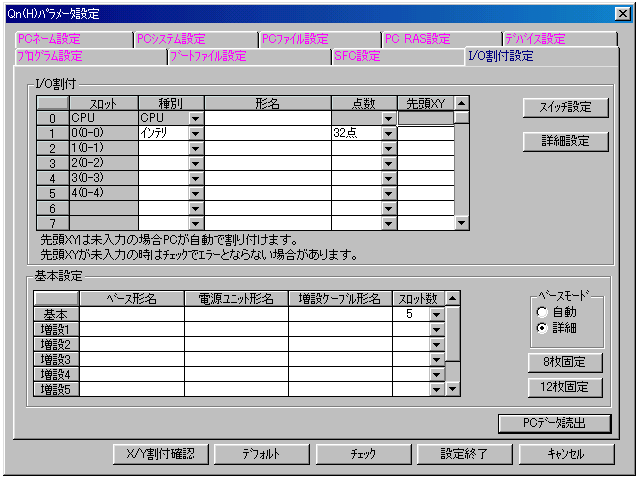Open the 種別 dropdown for slot 0(0-0)
Image resolution: width=638 pixels, height=478 pixels.
point(195,133)
